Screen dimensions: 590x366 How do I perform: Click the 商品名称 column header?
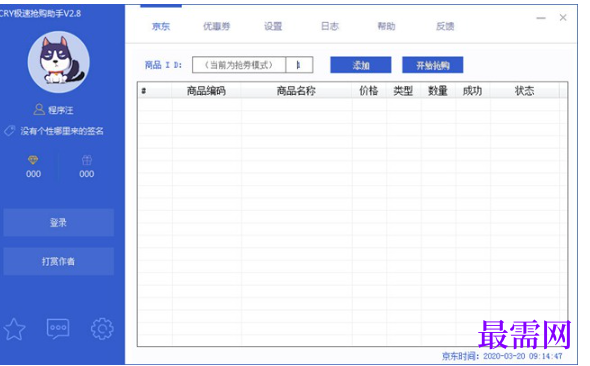pos(296,91)
